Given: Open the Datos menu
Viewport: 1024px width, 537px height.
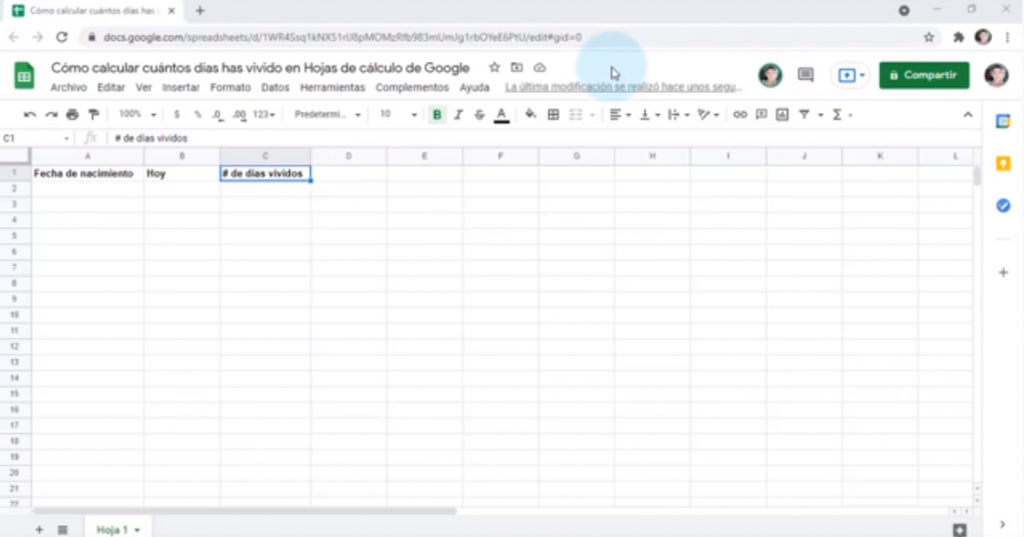Looking at the screenshot, I should 275,88.
